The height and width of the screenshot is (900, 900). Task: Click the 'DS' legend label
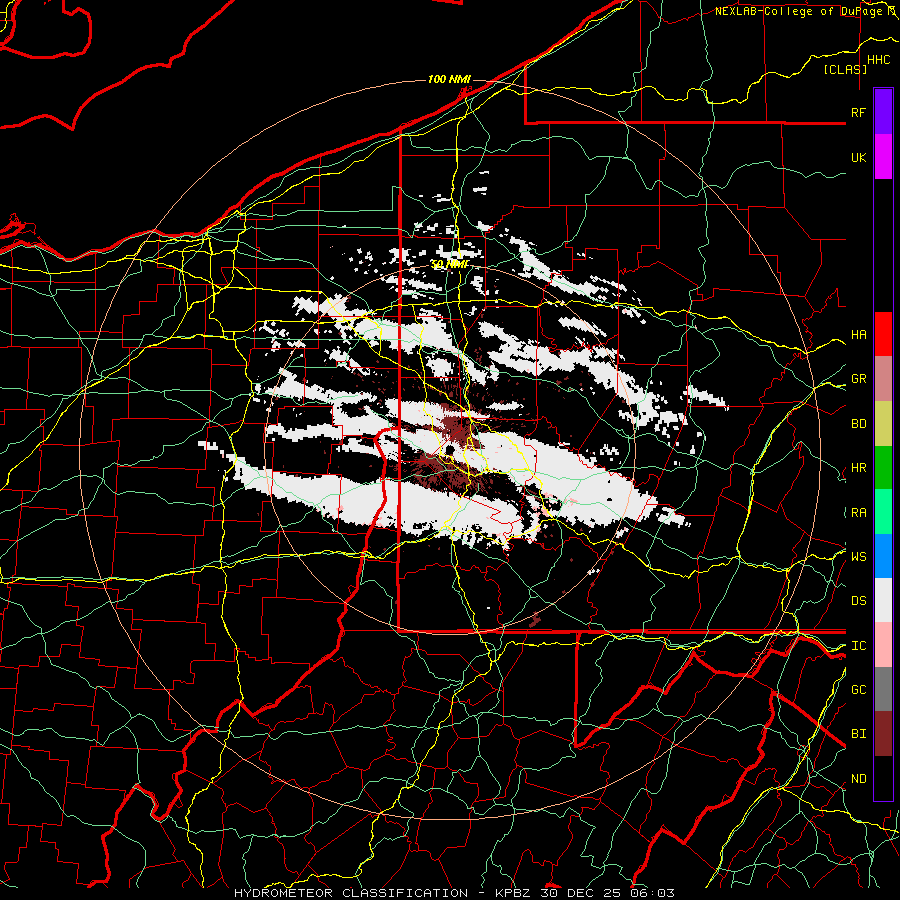click(858, 601)
